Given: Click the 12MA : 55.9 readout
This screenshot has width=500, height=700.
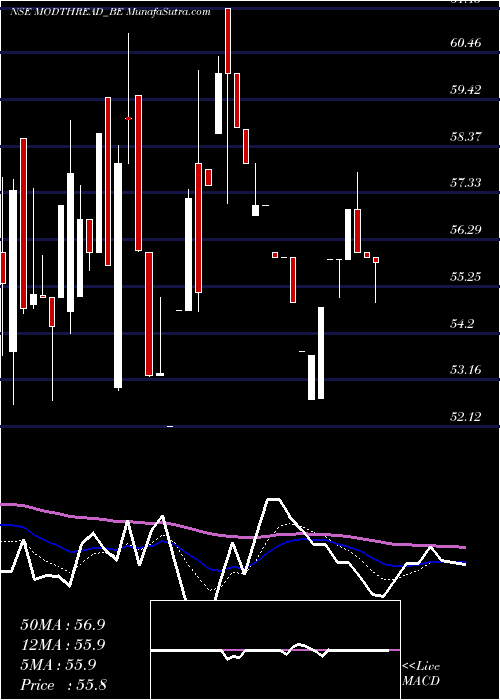Looking at the screenshot, I should (x=62, y=645).
